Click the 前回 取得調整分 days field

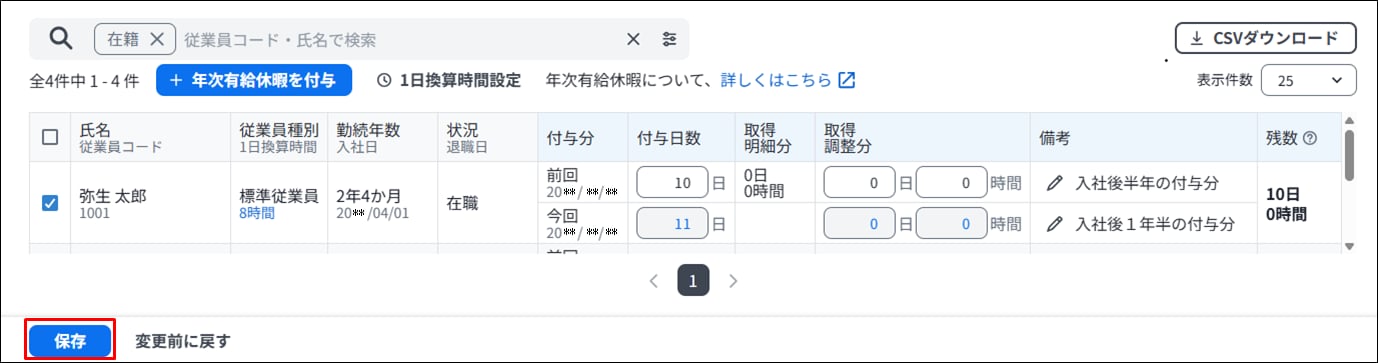pyautogui.click(x=859, y=183)
